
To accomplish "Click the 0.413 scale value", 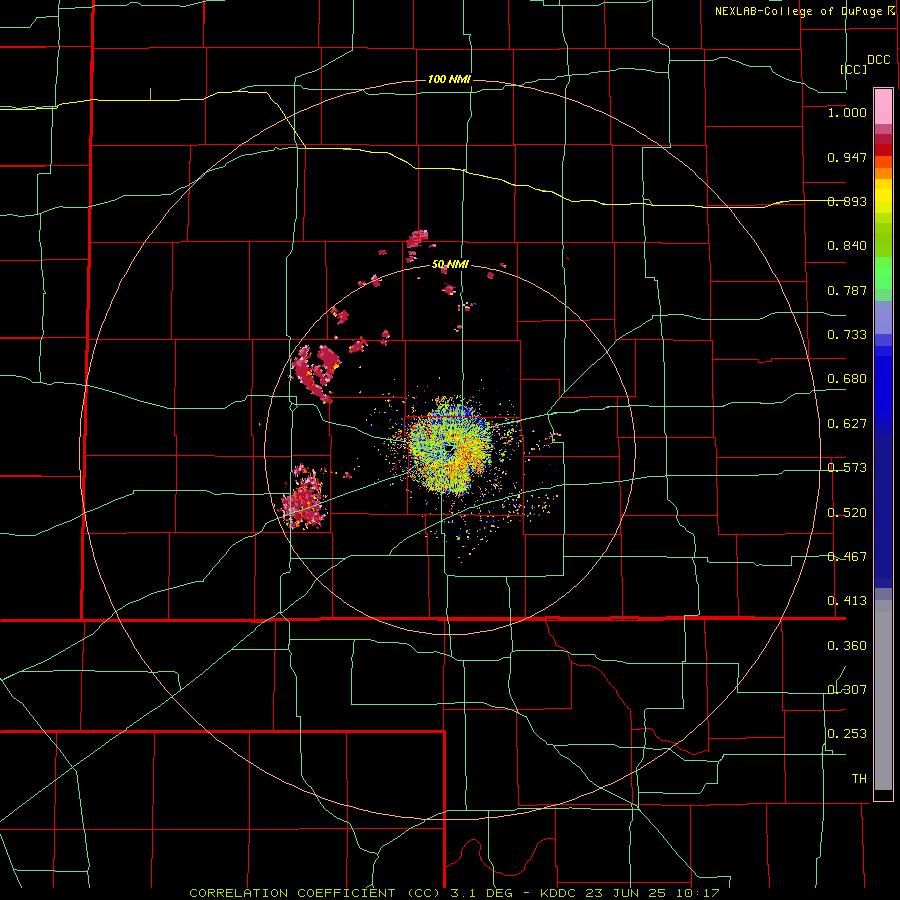I will [x=847, y=601].
